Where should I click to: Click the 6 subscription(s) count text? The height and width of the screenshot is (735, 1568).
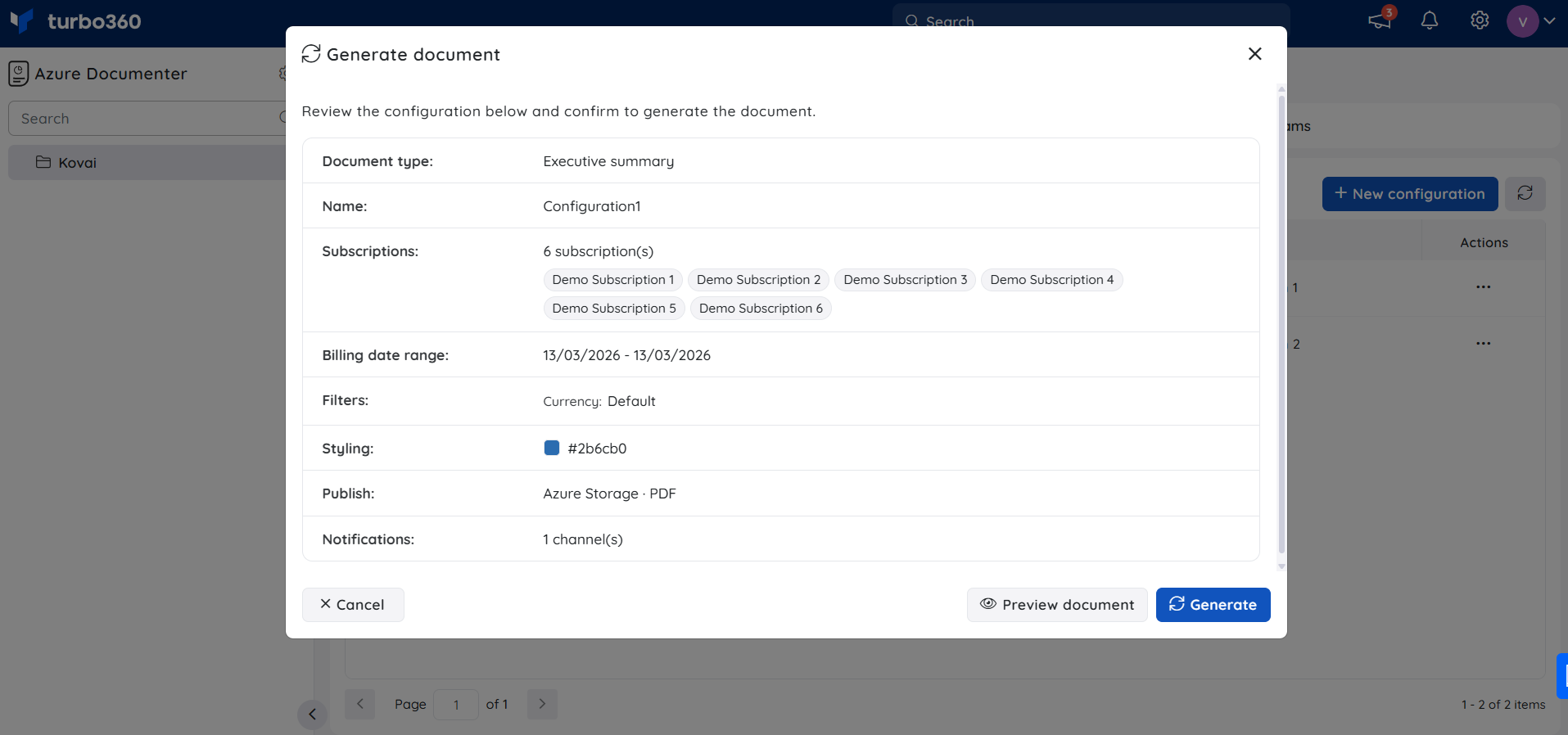pos(599,251)
